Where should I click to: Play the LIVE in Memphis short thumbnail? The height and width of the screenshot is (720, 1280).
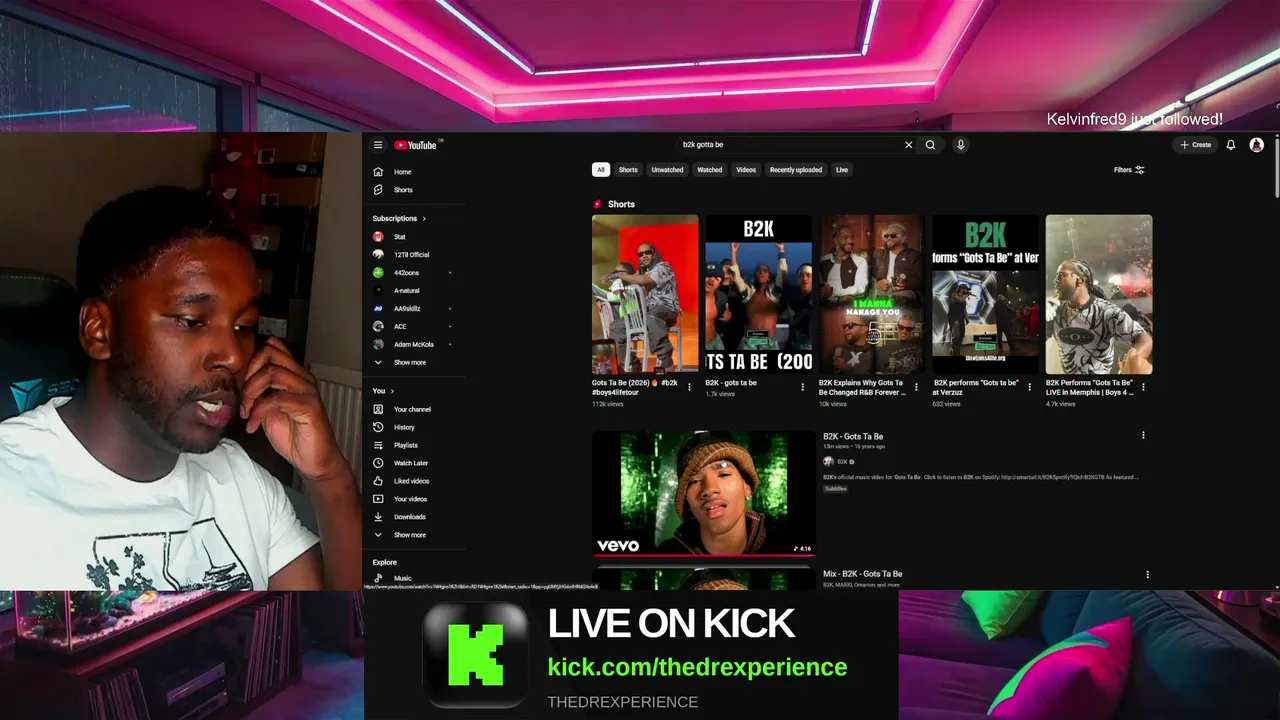pyautogui.click(x=1099, y=294)
